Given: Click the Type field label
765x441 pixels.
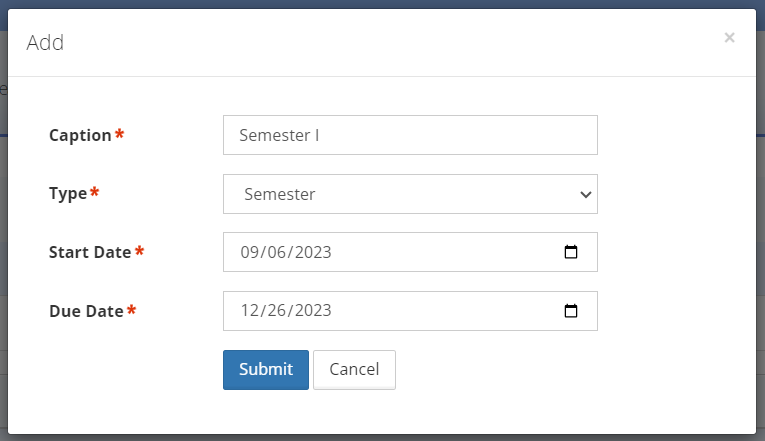Looking at the screenshot, I should [68, 194].
